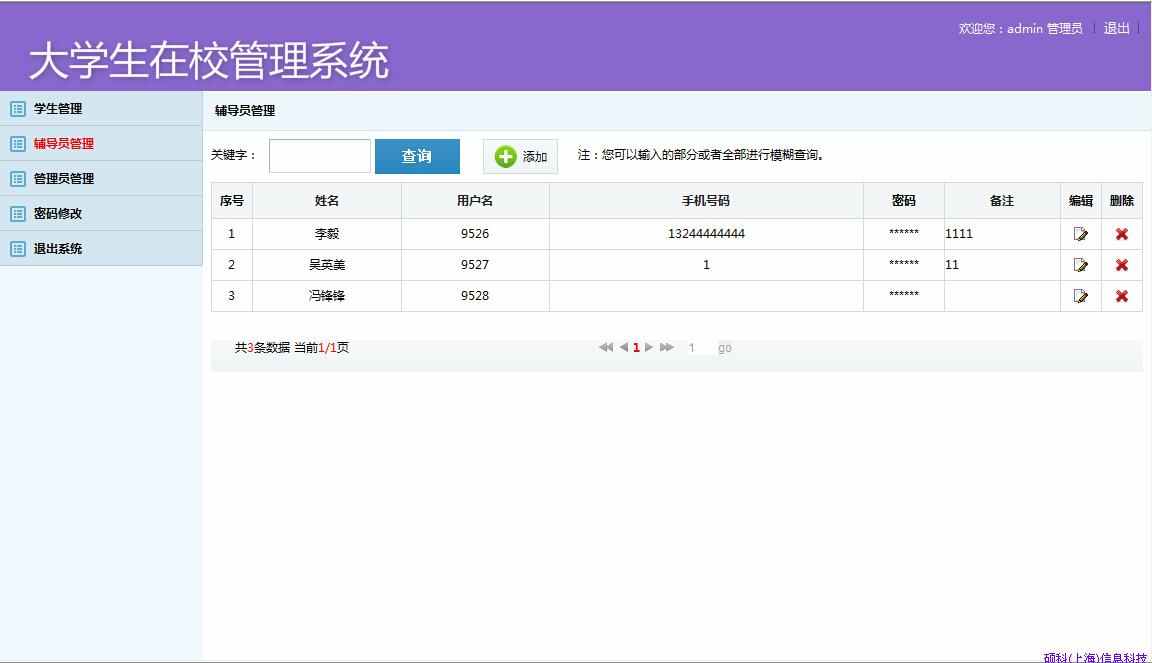Go to previous page arrow
This screenshot has width=1152, height=663.
(624, 347)
